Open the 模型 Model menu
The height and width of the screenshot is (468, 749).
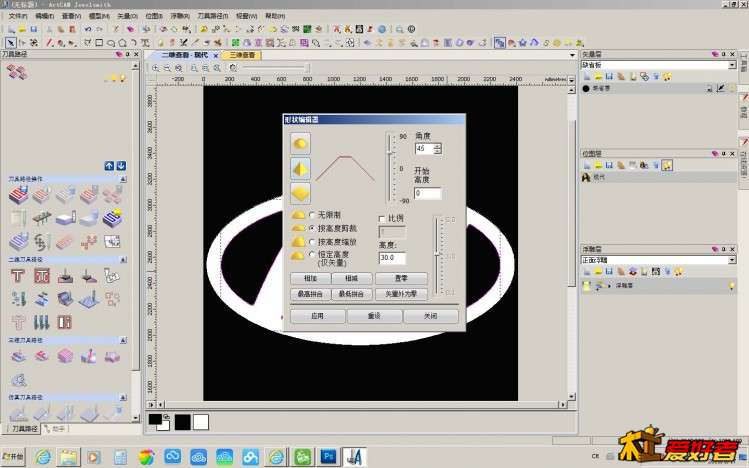pyautogui.click(x=99, y=16)
